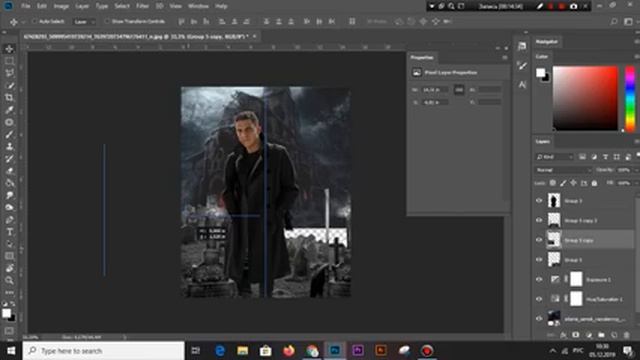
Task: Hide the selected Group 3 copy layer
Action: (x=539, y=240)
